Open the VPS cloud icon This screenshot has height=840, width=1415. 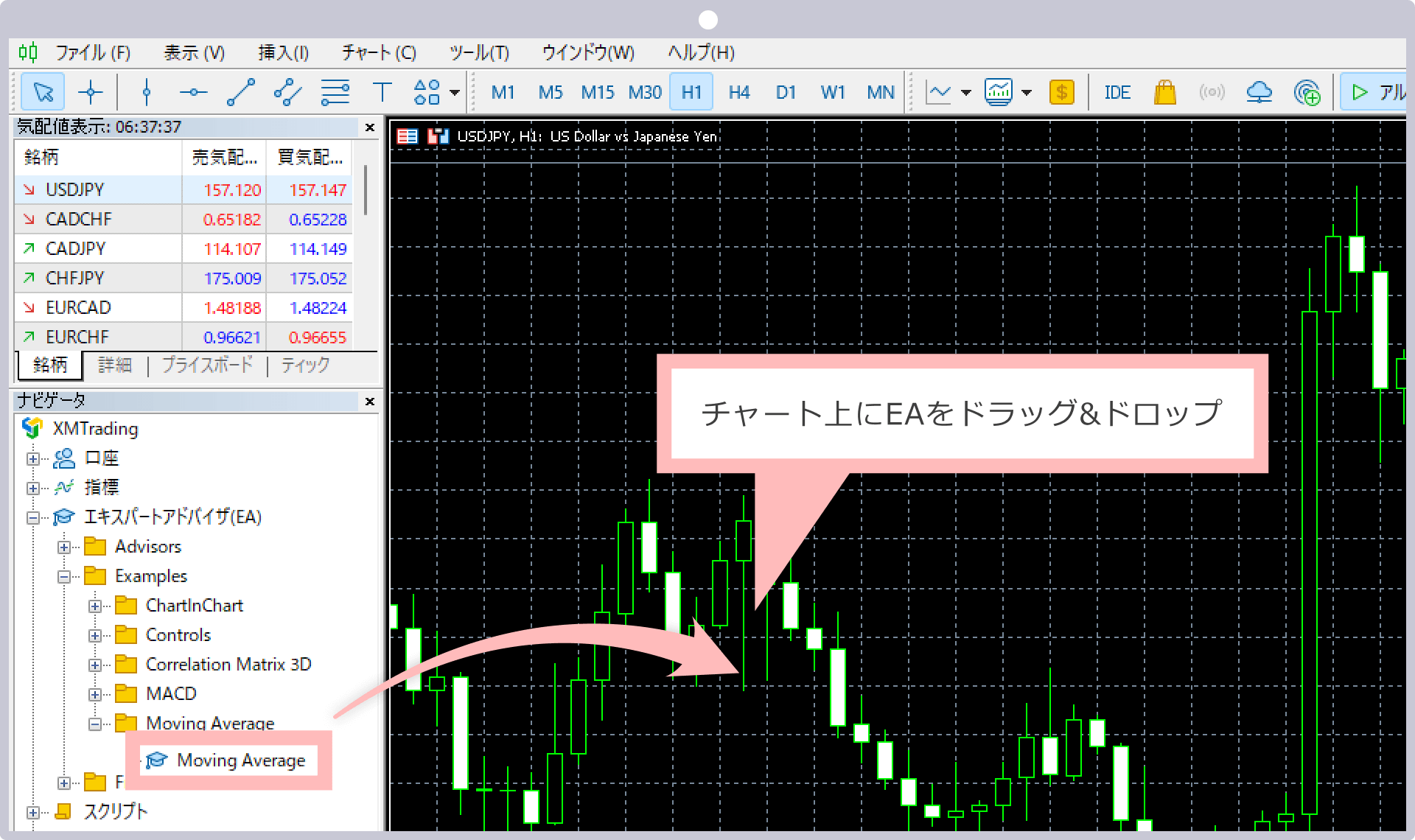point(1259,93)
